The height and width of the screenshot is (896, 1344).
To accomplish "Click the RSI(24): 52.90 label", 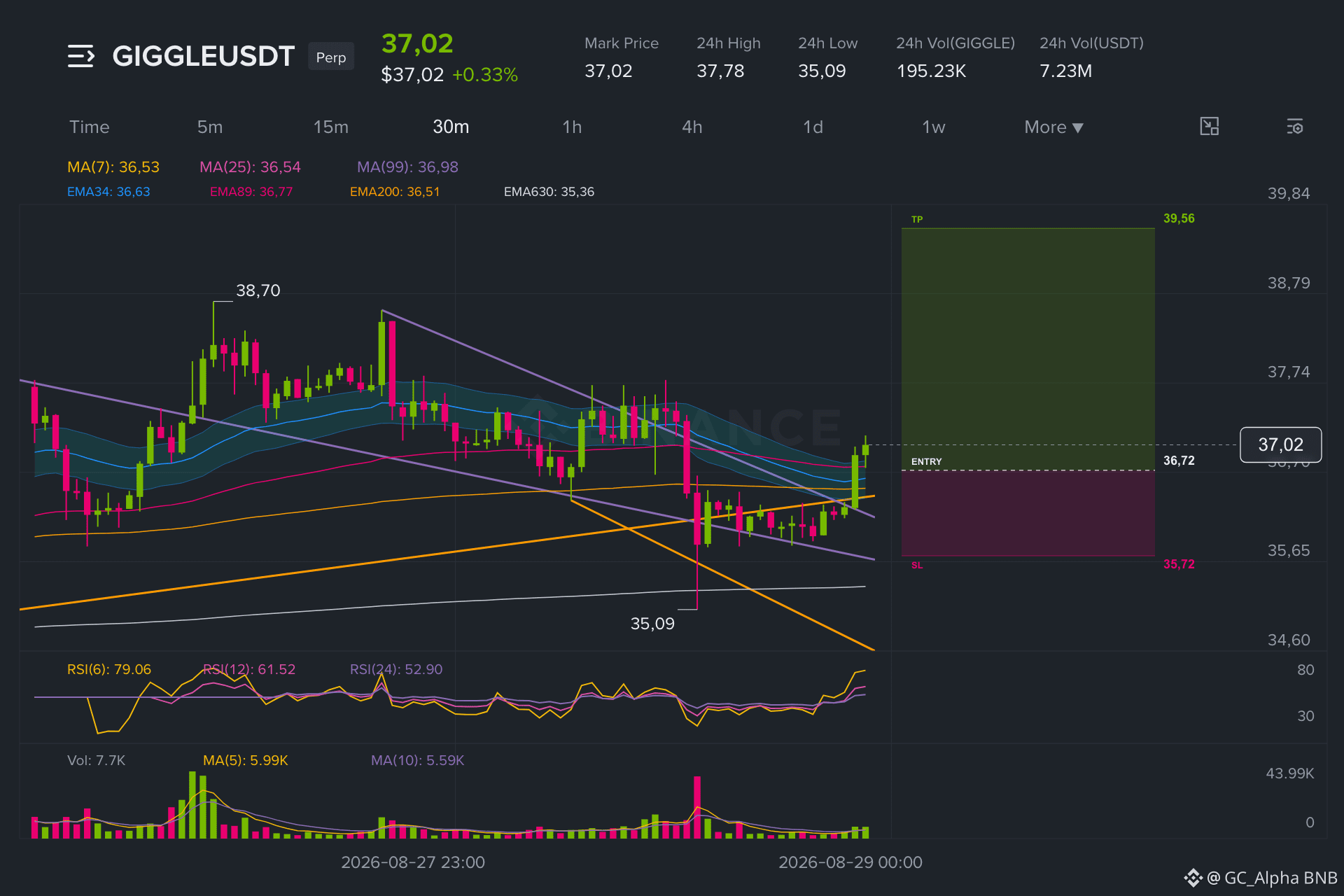I will pyautogui.click(x=396, y=669).
